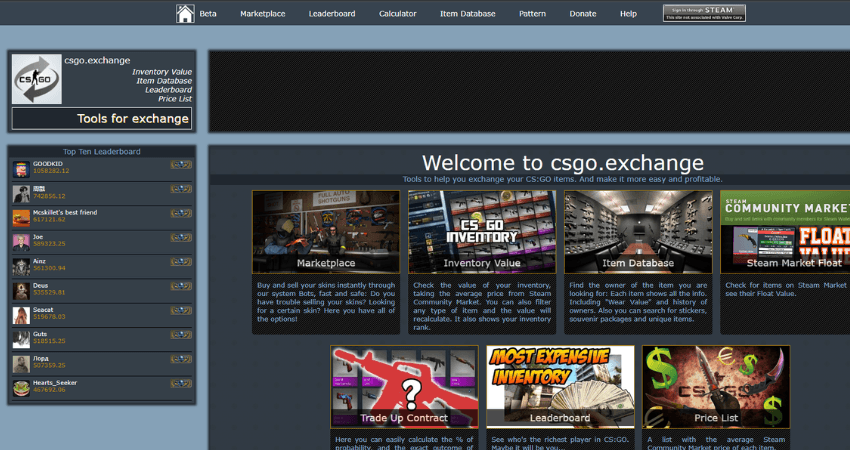The width and height of the screenshot is (850, 450).
Task: Select the Seacat player name
Action: (43, 310)
